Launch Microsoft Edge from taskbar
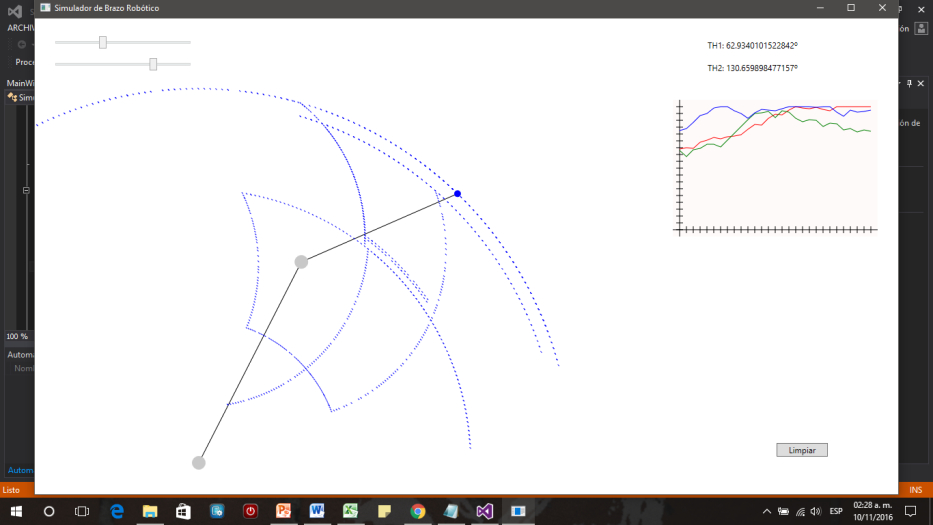This screenshot has width=933, height=525. point(117,511)
